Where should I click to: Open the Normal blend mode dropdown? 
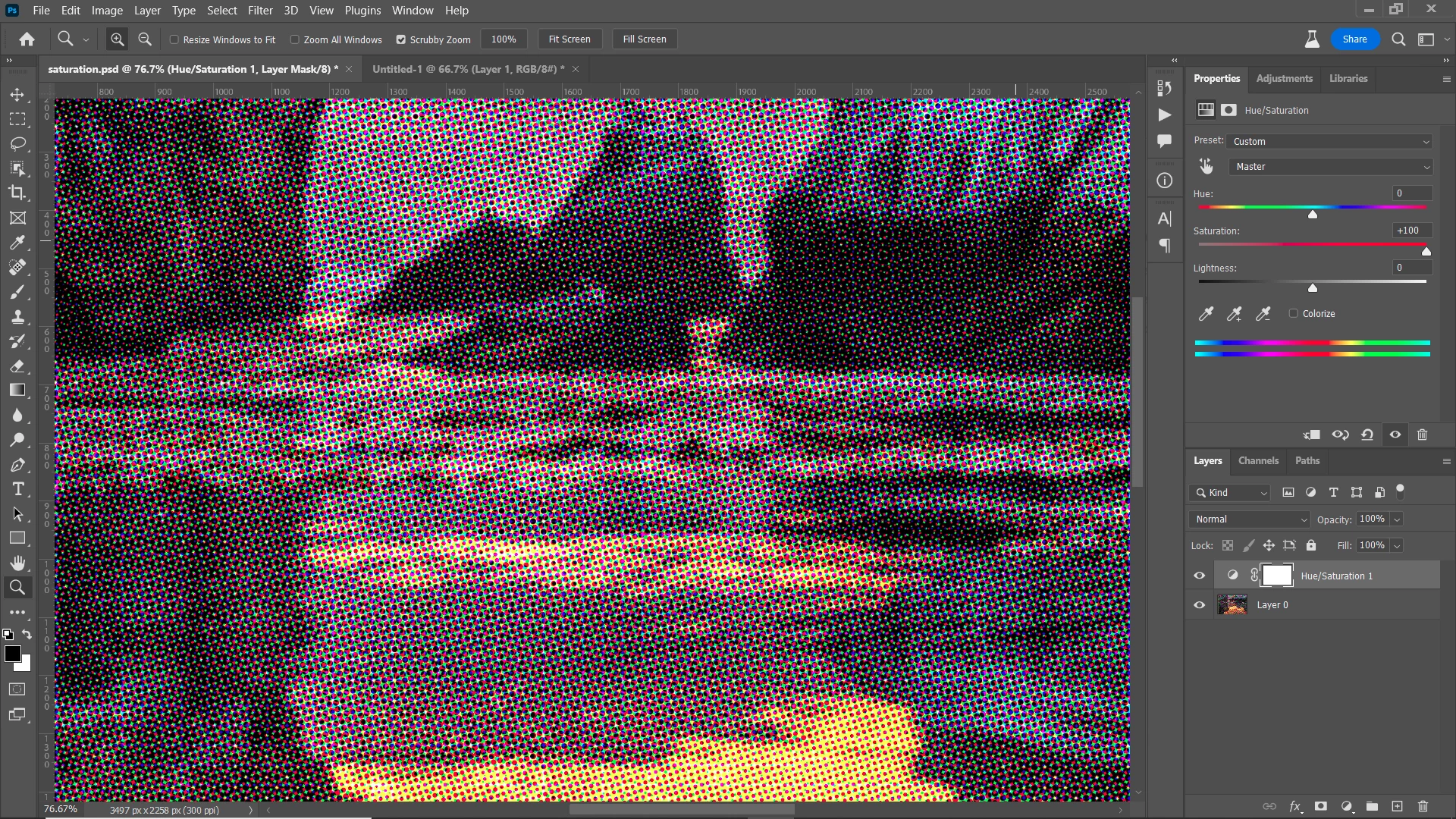coord(1250,519)
